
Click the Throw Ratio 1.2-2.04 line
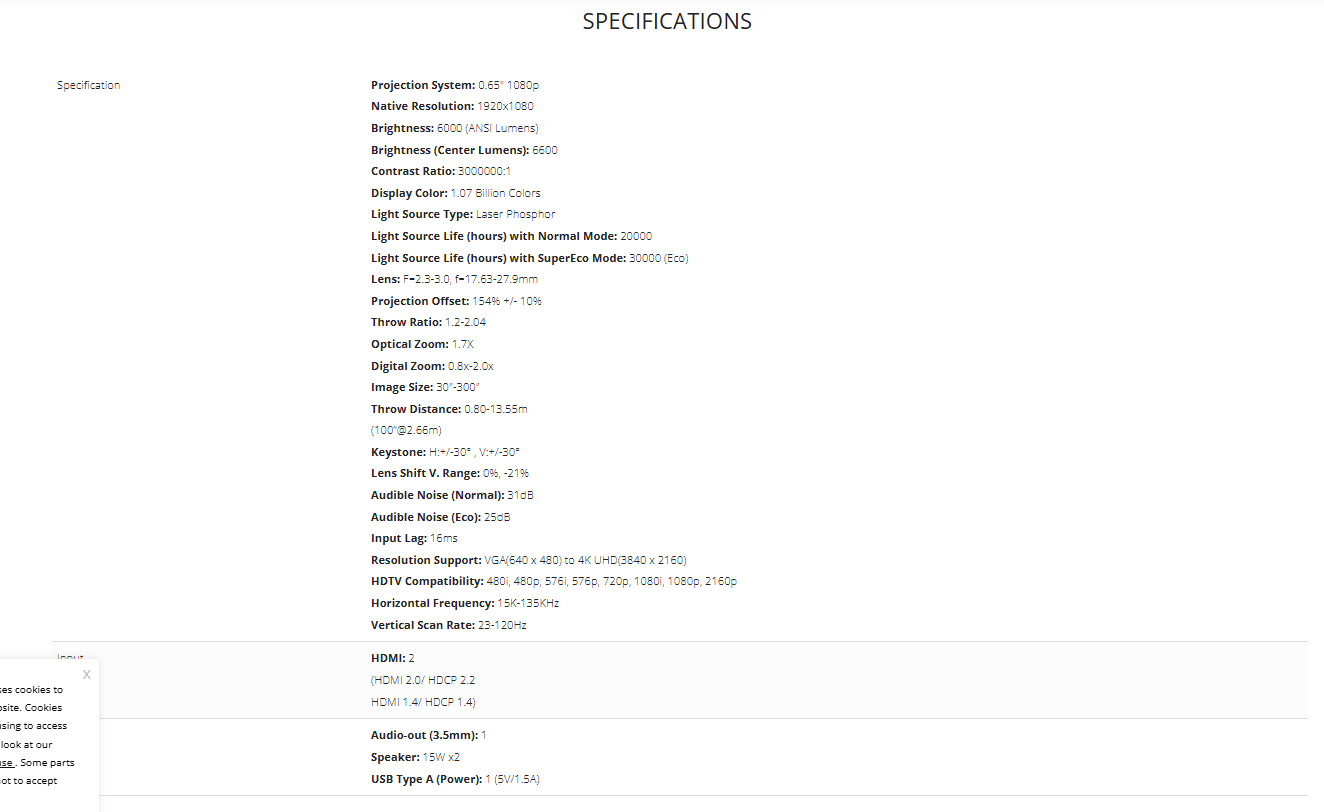(428, 322)
